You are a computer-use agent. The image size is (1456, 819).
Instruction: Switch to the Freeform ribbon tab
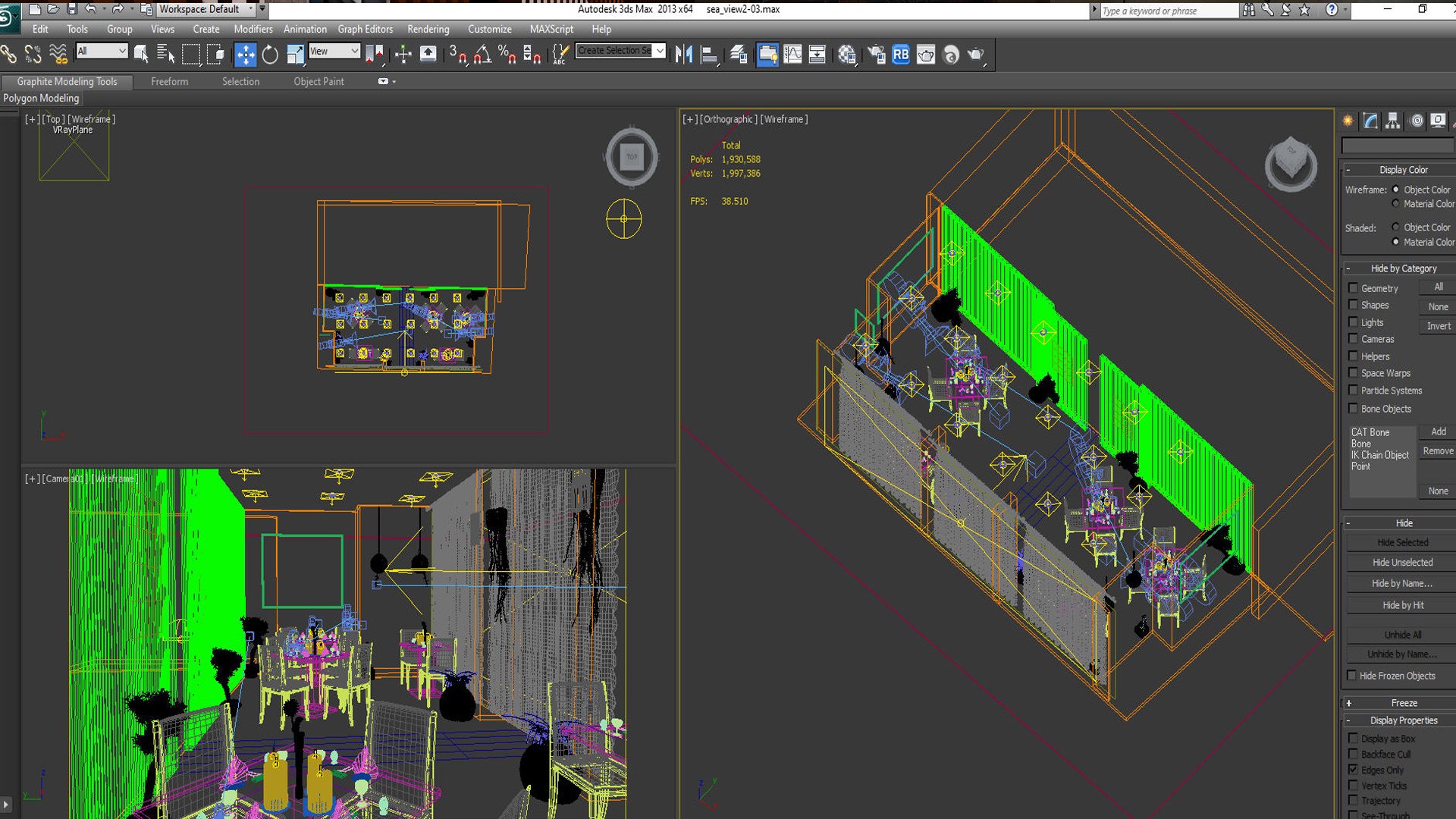pos(169,81)
